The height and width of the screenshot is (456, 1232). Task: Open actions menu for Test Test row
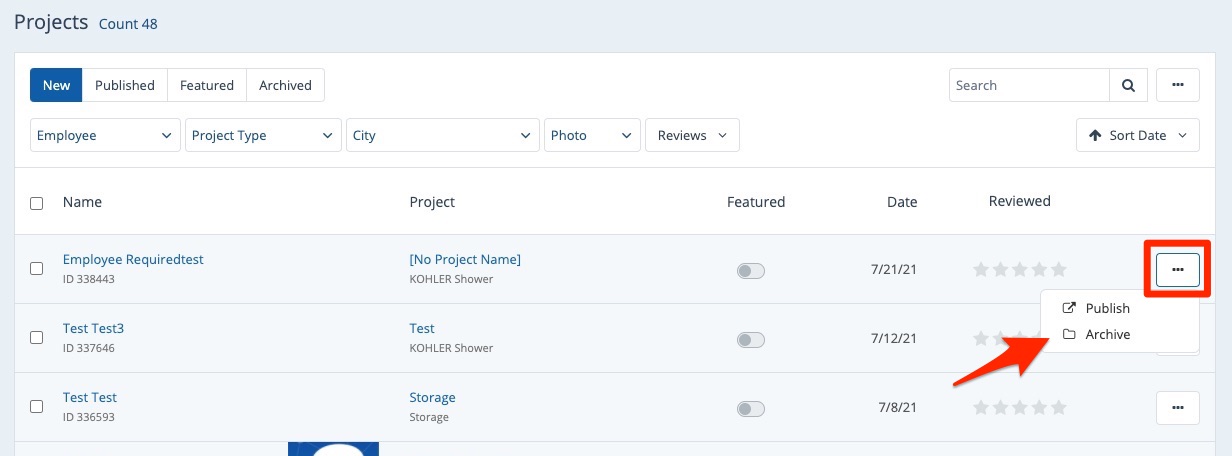(x=1177, y=407)
